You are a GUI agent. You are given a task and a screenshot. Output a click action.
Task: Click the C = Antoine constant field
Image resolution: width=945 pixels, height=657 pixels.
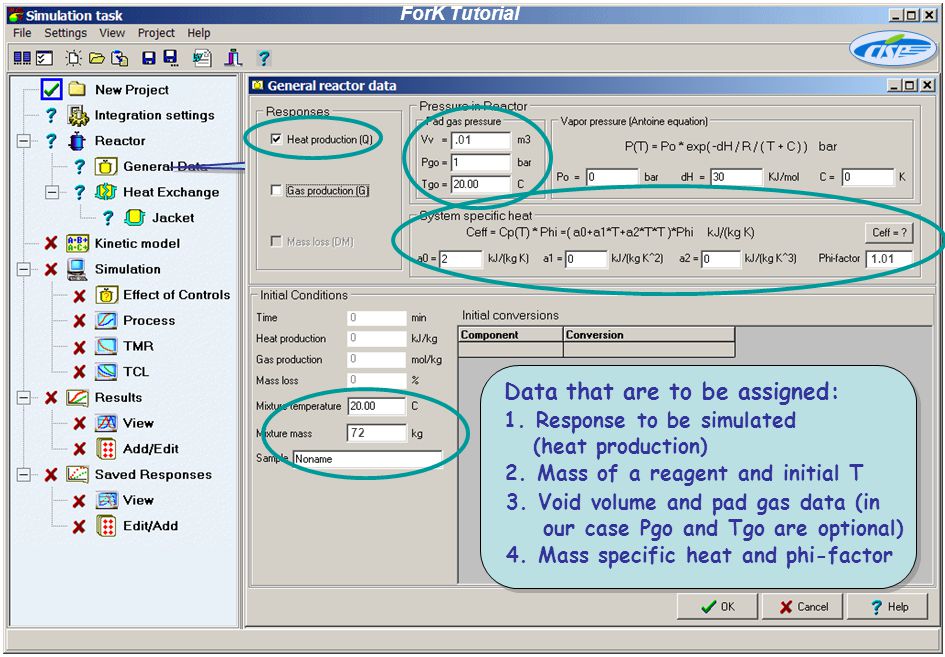click(868, 177)
